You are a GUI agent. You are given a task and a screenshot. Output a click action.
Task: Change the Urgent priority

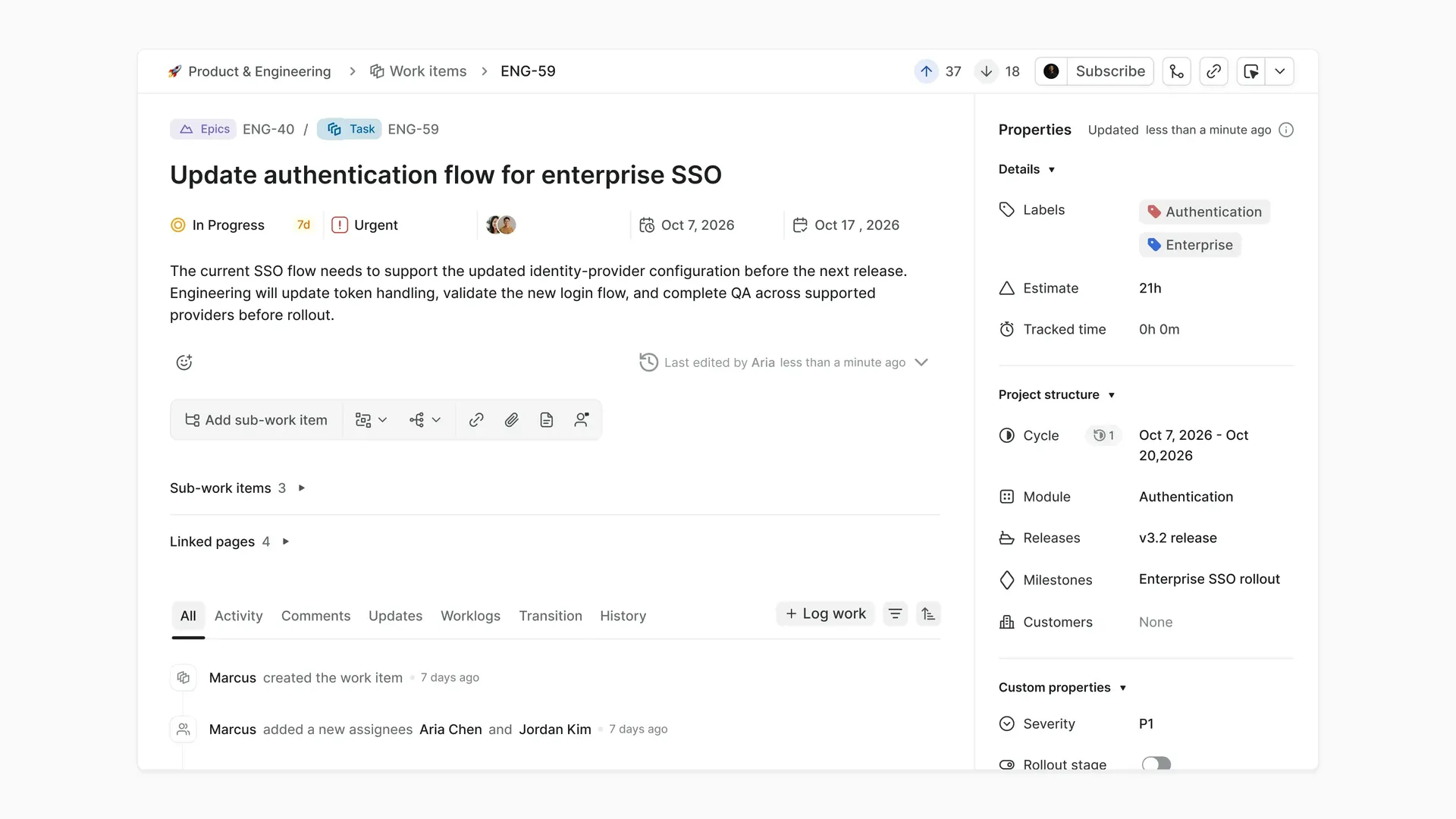pyautogui.click(x=365, y=225)
